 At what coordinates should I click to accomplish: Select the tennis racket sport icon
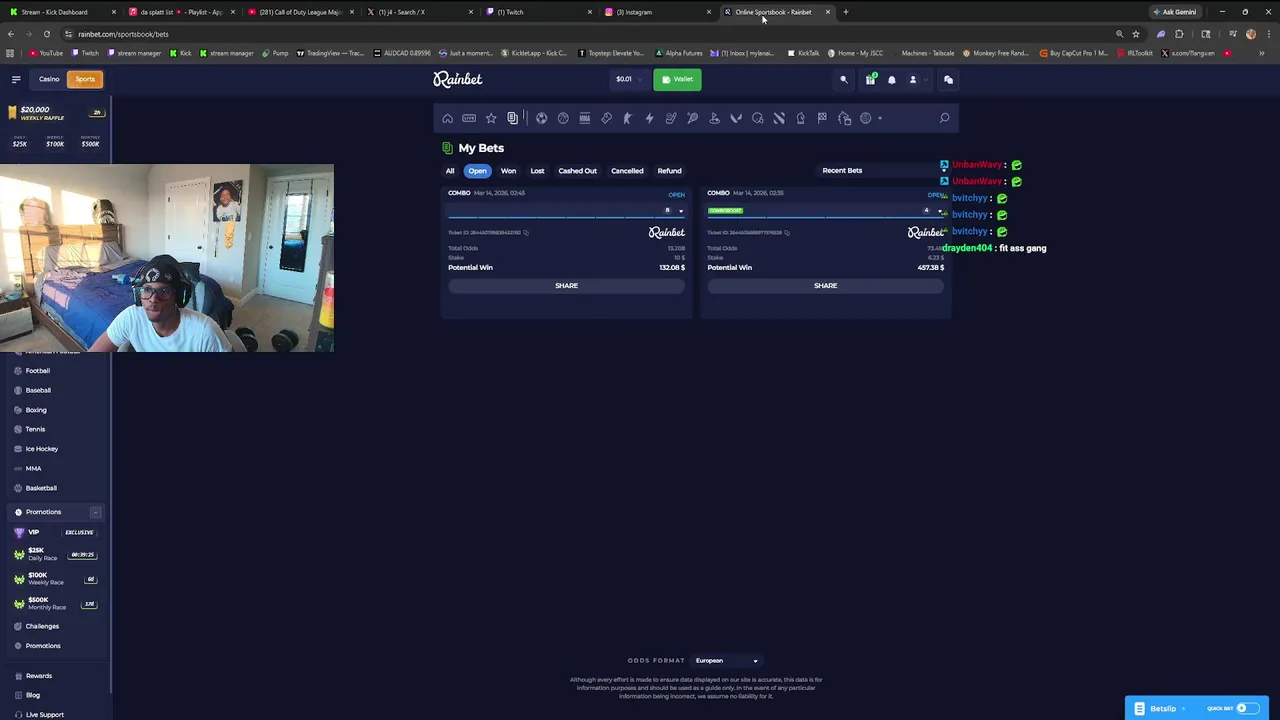point(692,118)
